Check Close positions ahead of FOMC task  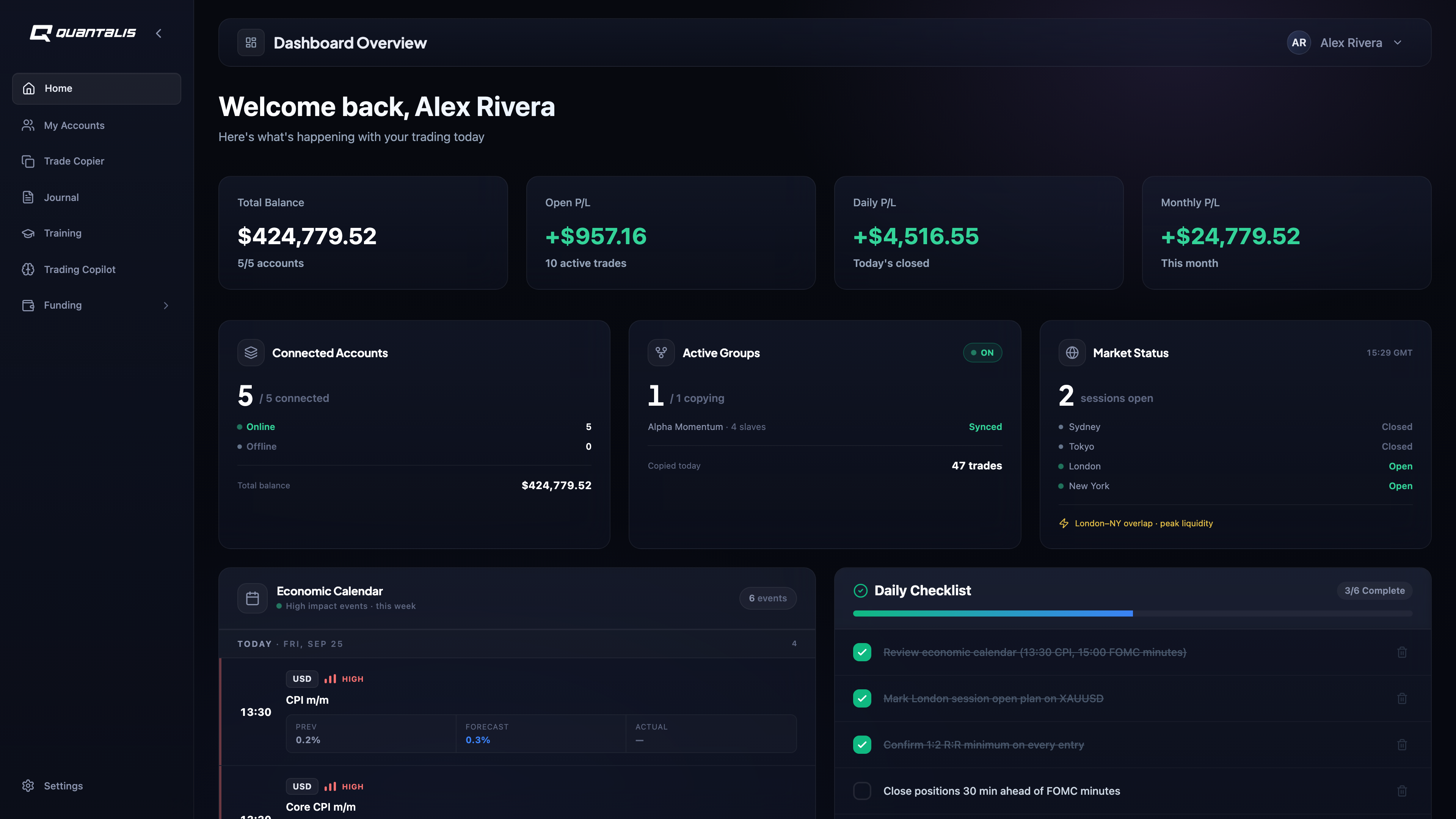(x=862, y=791)
